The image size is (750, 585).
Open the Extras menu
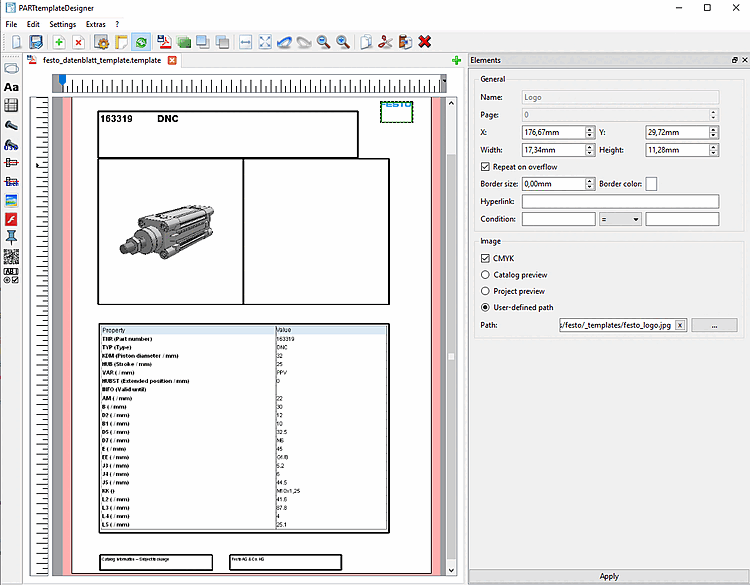tap(95, 23)
